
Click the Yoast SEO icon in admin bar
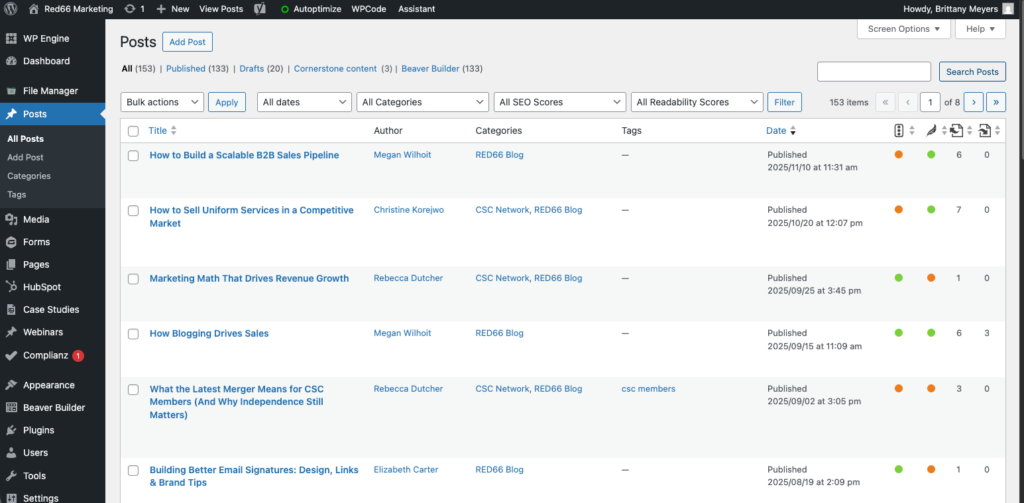tap(259, 9)
